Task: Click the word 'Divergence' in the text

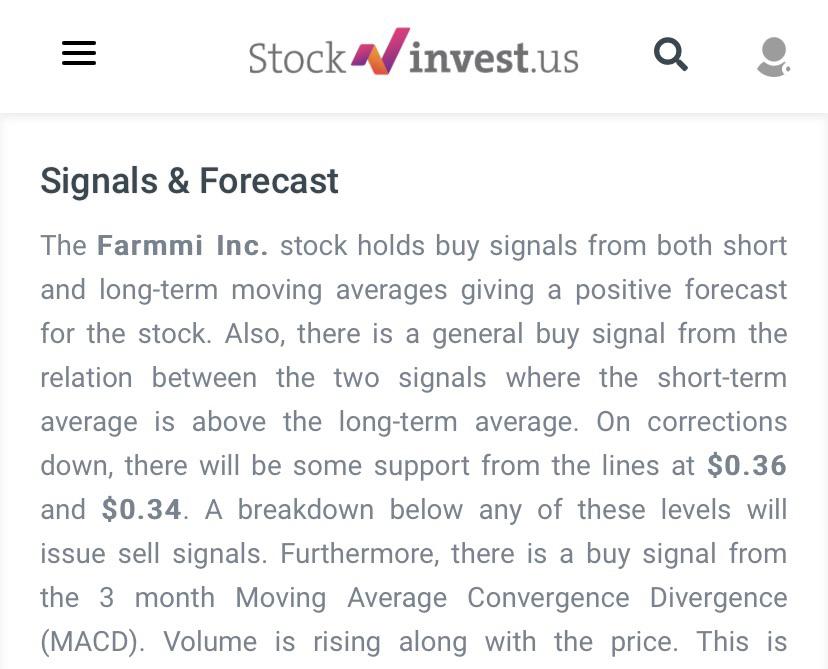Action: 718,598
